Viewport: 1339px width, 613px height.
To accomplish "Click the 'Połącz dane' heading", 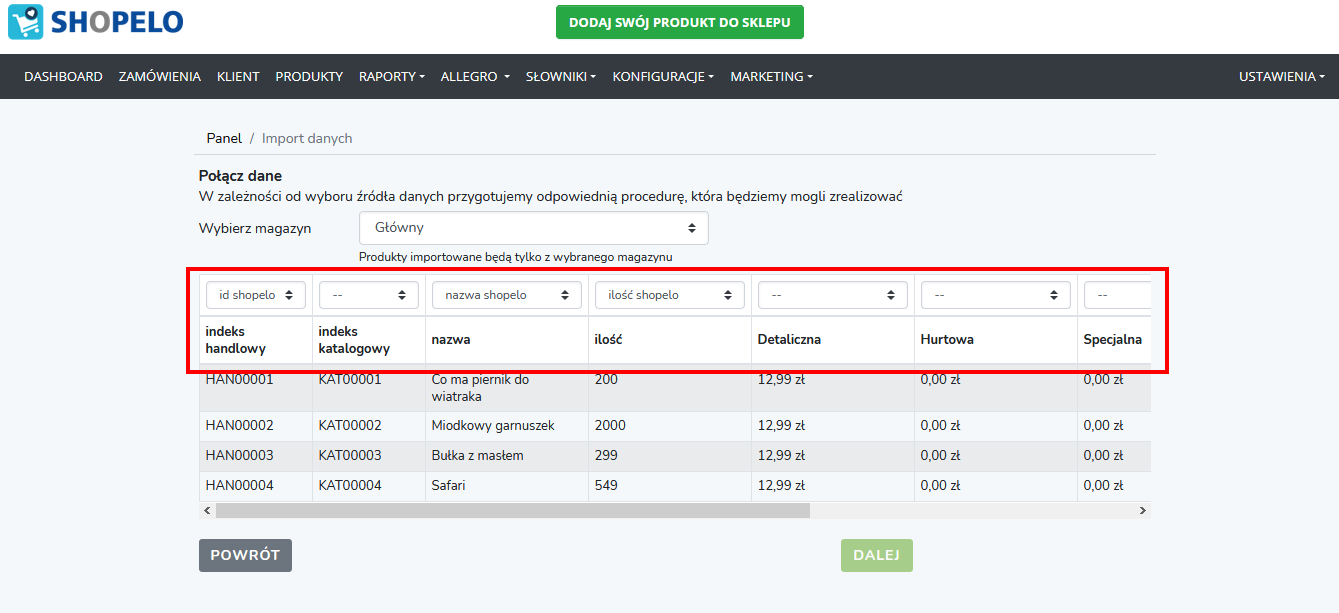I will [x=240, y=176].
